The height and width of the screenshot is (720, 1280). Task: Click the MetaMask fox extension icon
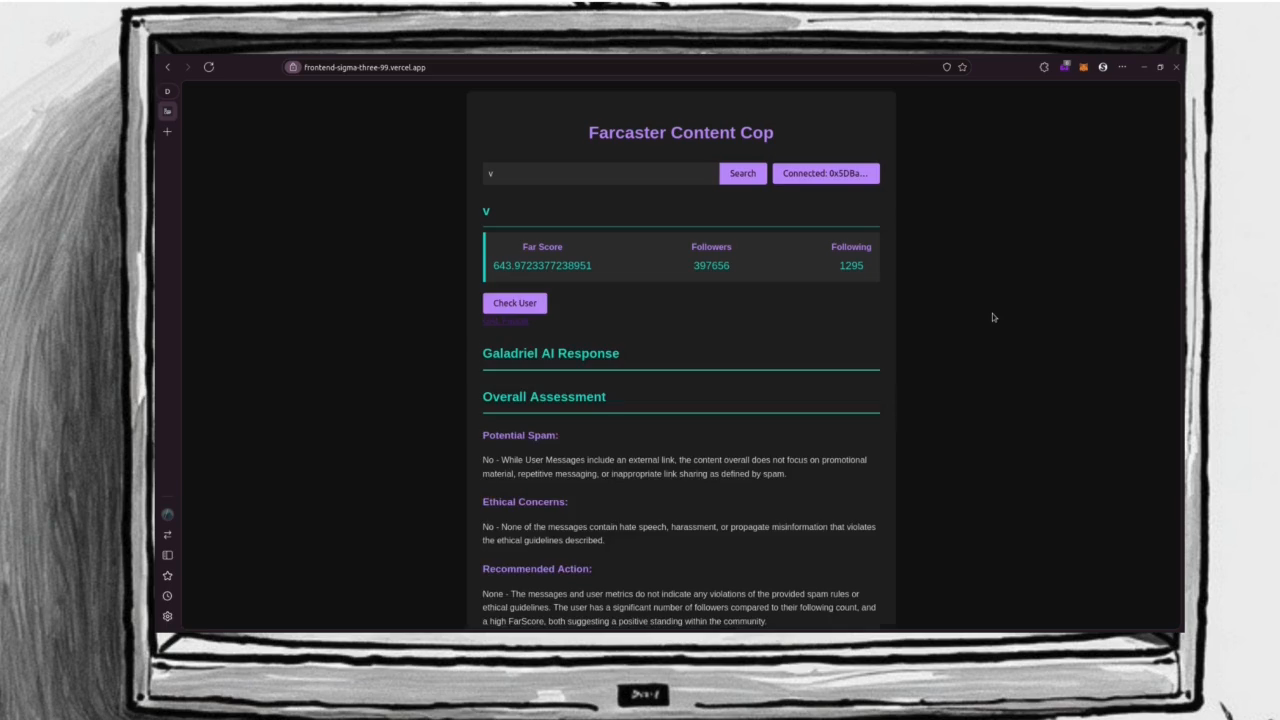1083,67
